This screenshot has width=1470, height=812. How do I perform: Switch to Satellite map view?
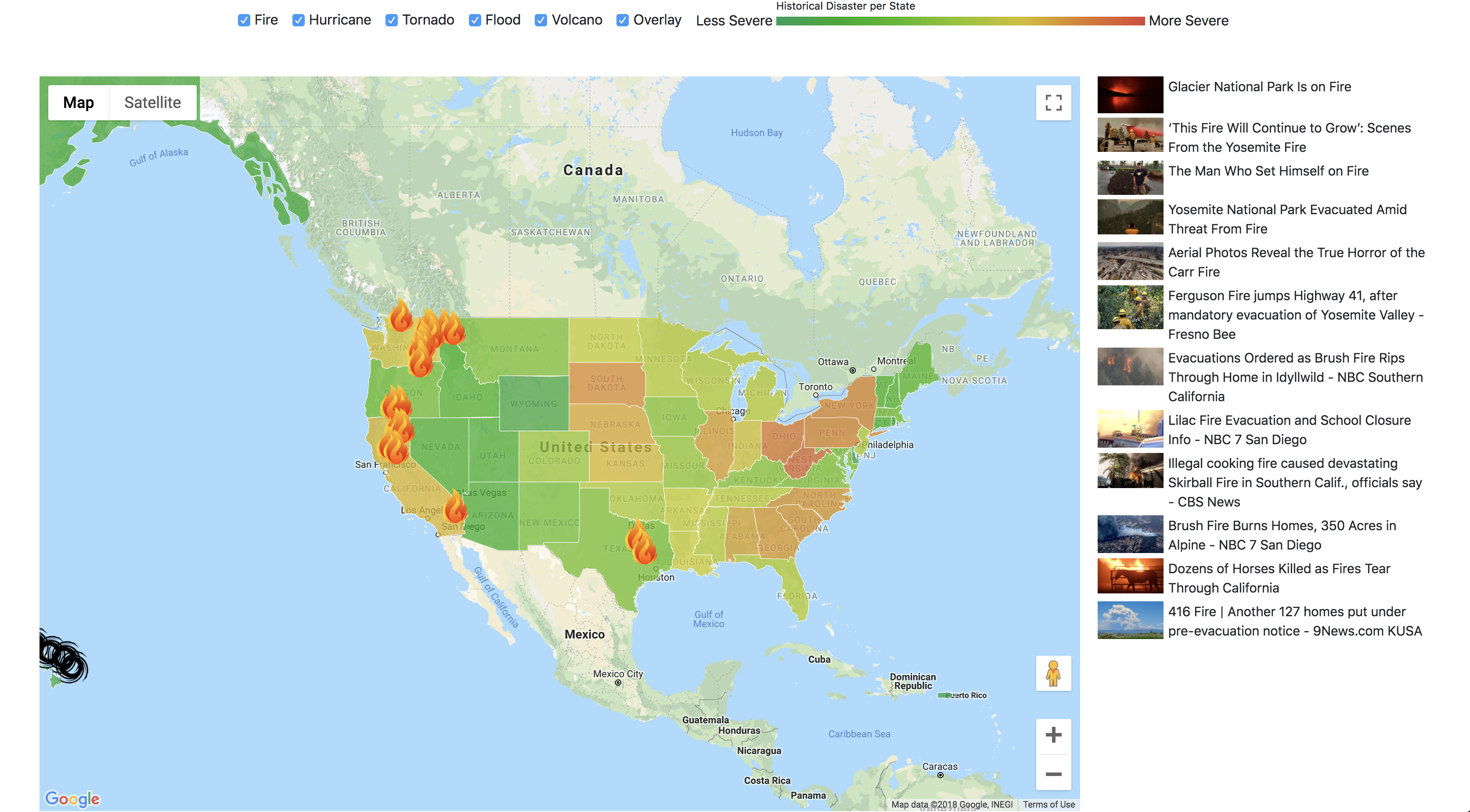coord(152,103)
